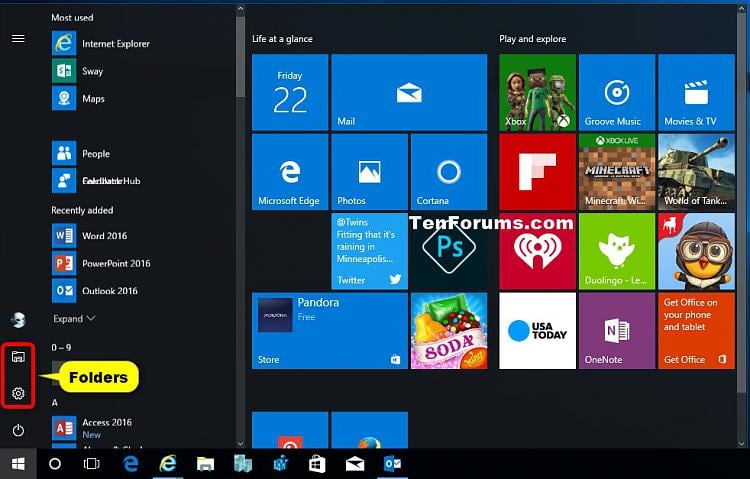The height and width of the screenshot is (479, 750).
Task: Open Settings gear in Start sidebar
Action: [x=18, y=393]
